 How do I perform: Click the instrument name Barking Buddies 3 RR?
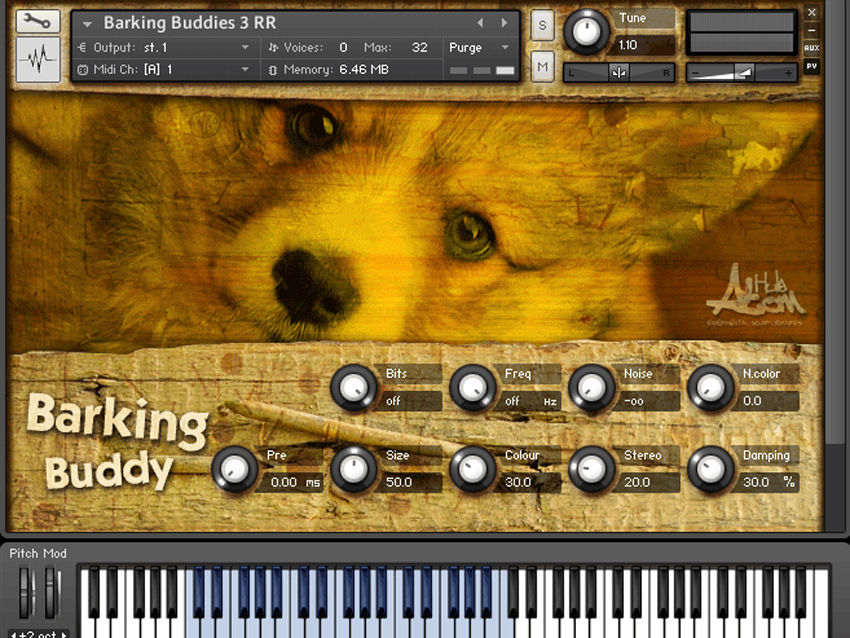coord(190,23)
